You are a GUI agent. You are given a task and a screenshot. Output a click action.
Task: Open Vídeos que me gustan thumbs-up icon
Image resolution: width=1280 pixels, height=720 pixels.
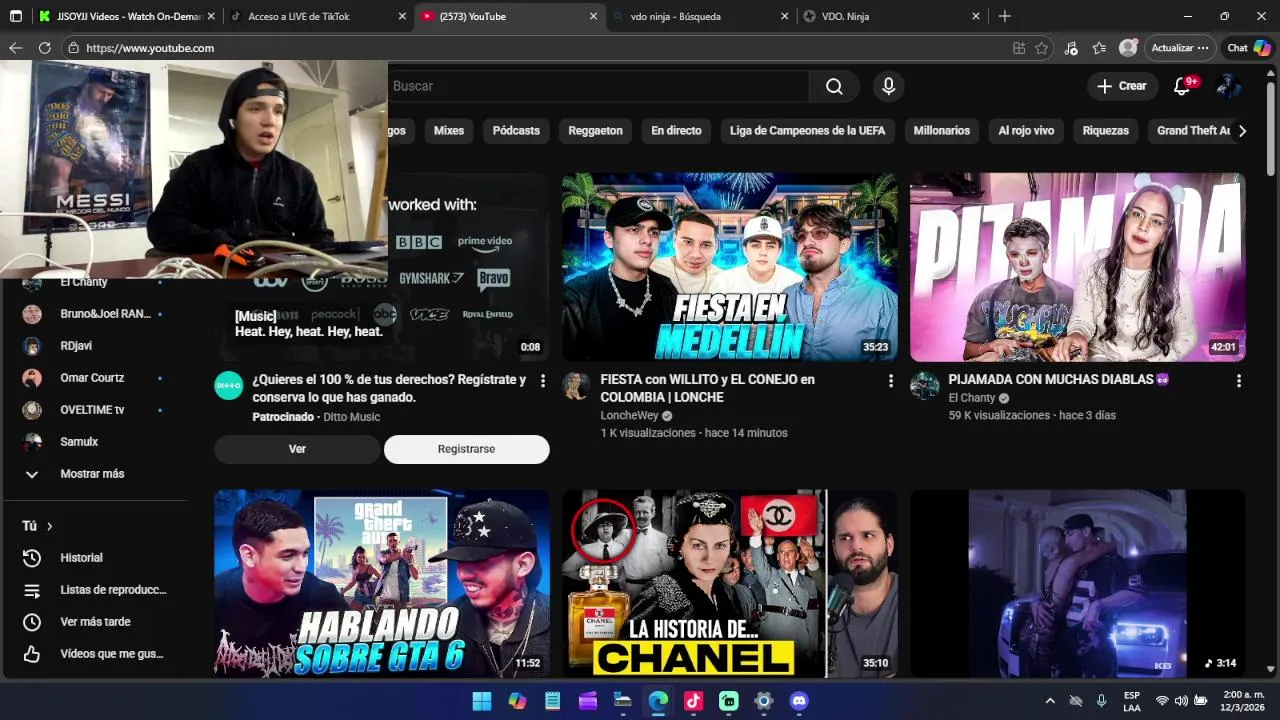click(x=32, y=654)
